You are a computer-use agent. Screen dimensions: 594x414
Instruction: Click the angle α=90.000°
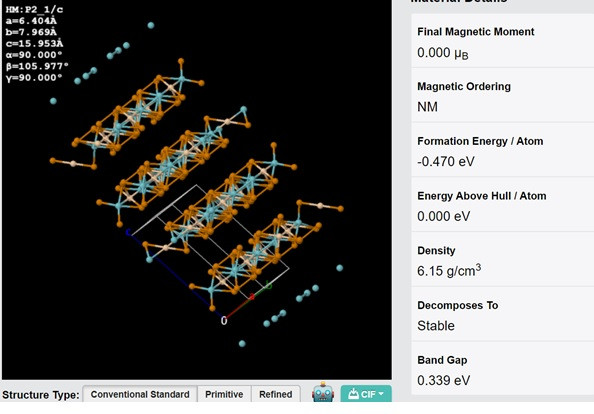(34, 55)
